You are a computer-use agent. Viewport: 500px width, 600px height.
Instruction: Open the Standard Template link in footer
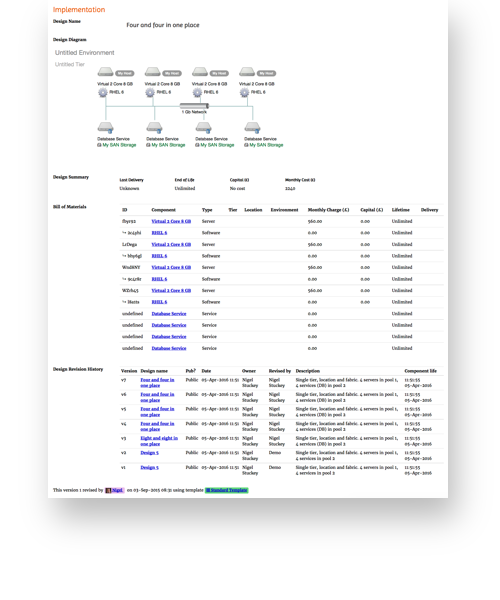[x=227, y=490]
